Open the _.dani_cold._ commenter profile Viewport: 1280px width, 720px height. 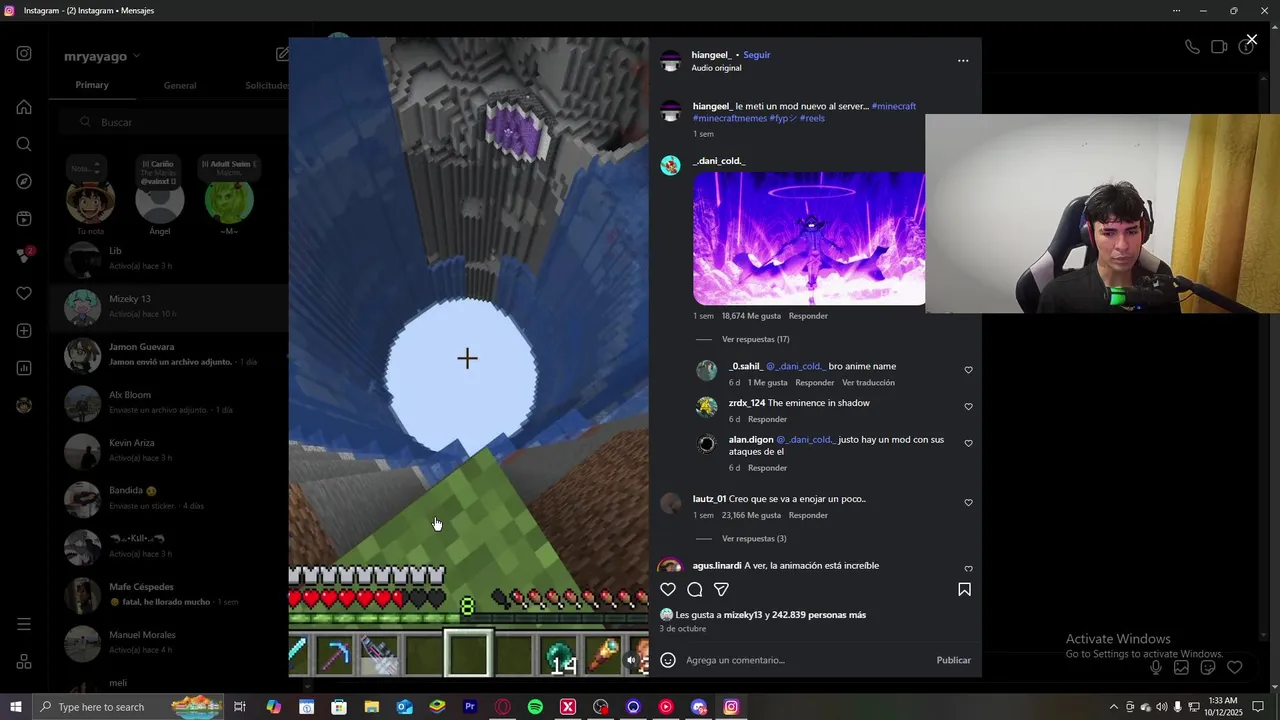point(719,161)
